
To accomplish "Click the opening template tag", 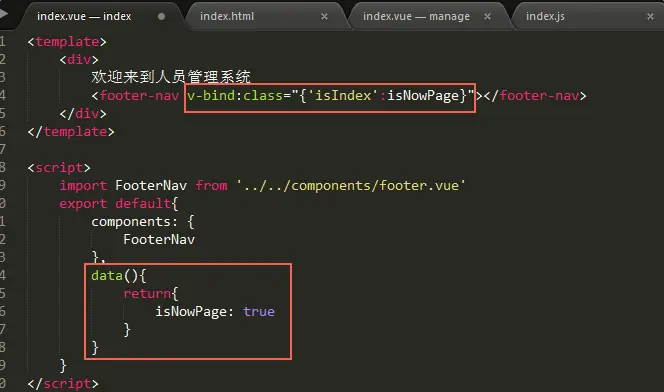I will click(67, 41).
